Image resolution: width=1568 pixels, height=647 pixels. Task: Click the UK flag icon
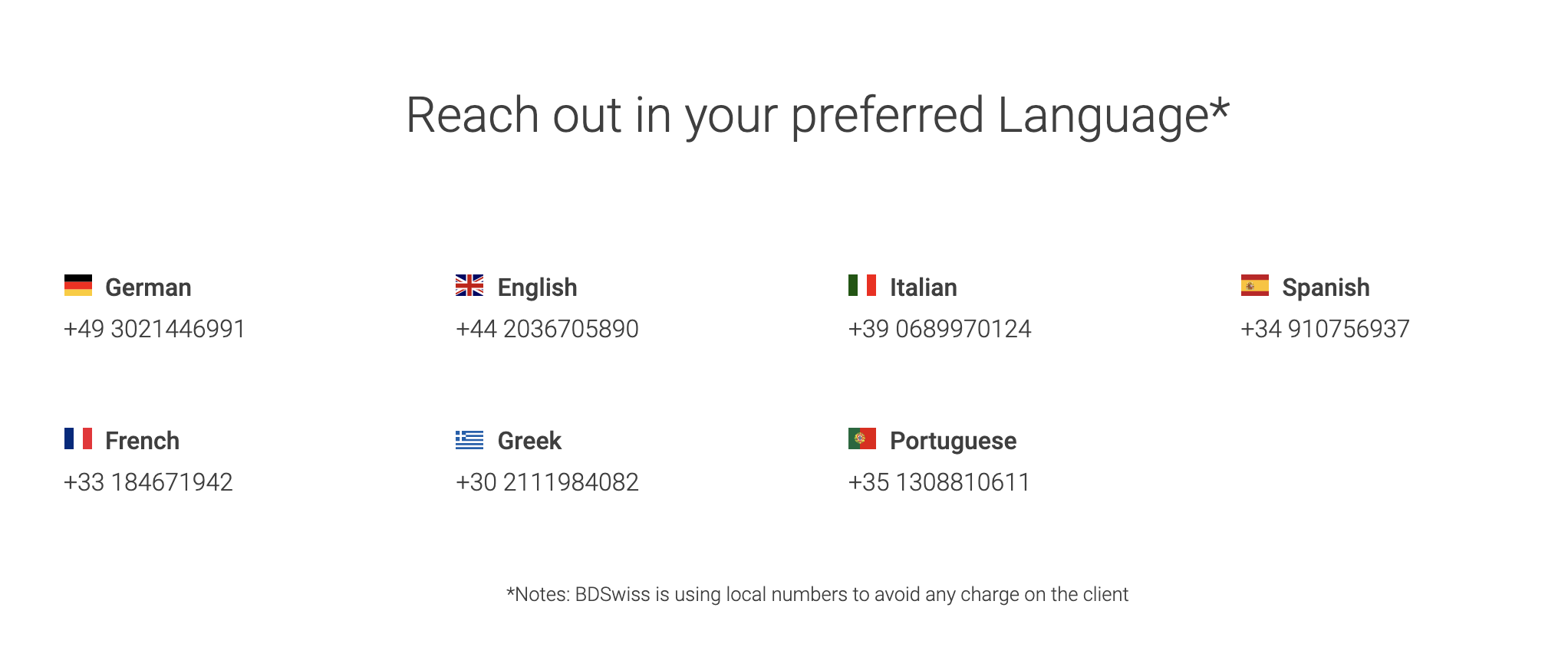469,285
